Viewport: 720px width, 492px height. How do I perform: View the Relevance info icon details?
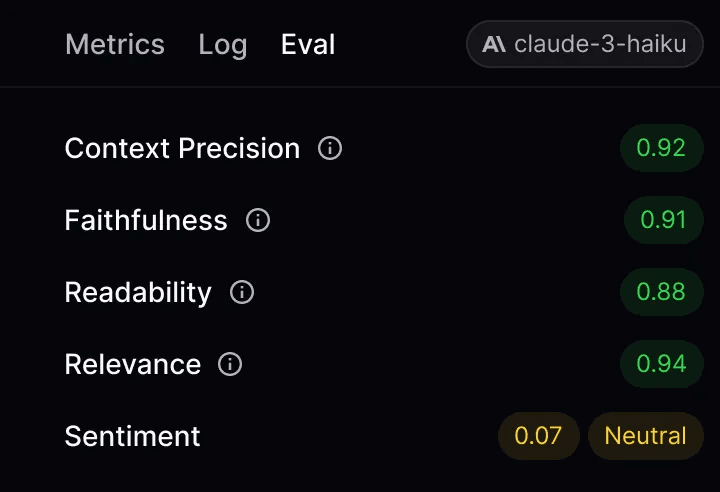(x=230, y=364)
